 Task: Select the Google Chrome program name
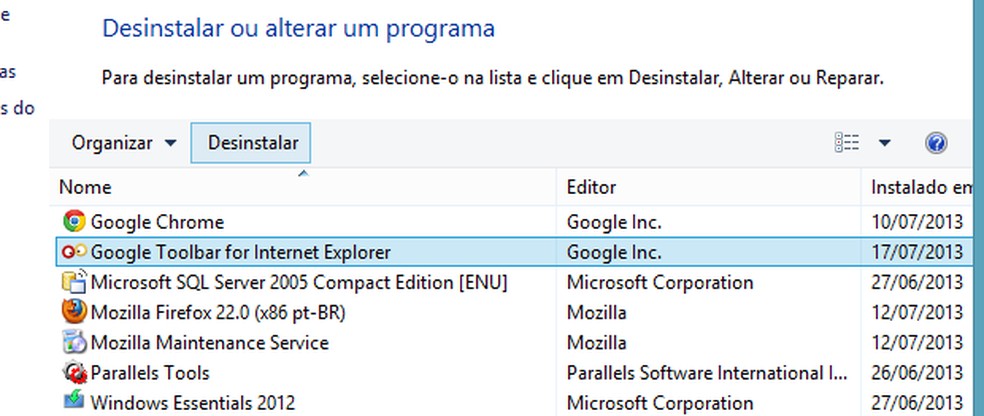(157, 222)
